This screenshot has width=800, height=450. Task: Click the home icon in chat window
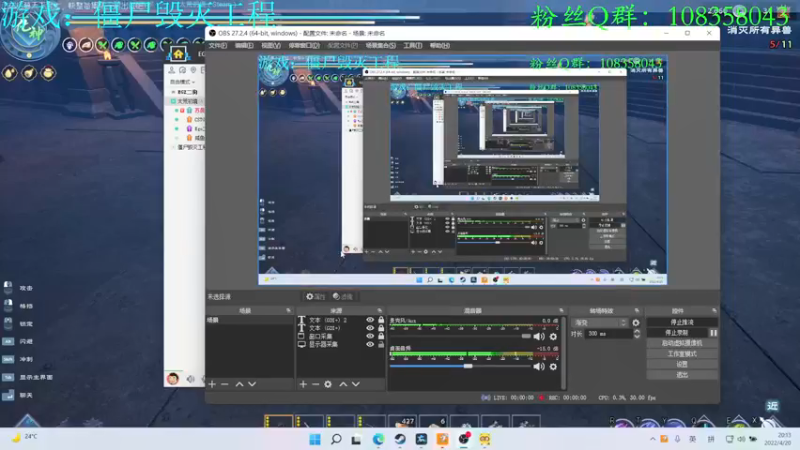tap(178, 54)
